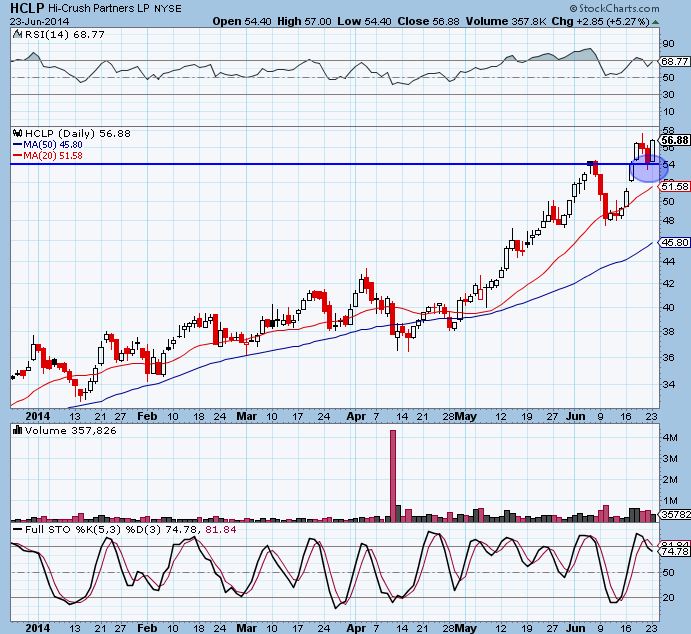691x634 pixels.
Task: Click the HCLP ticker symbol title
Action: click(x=27, y=8)
